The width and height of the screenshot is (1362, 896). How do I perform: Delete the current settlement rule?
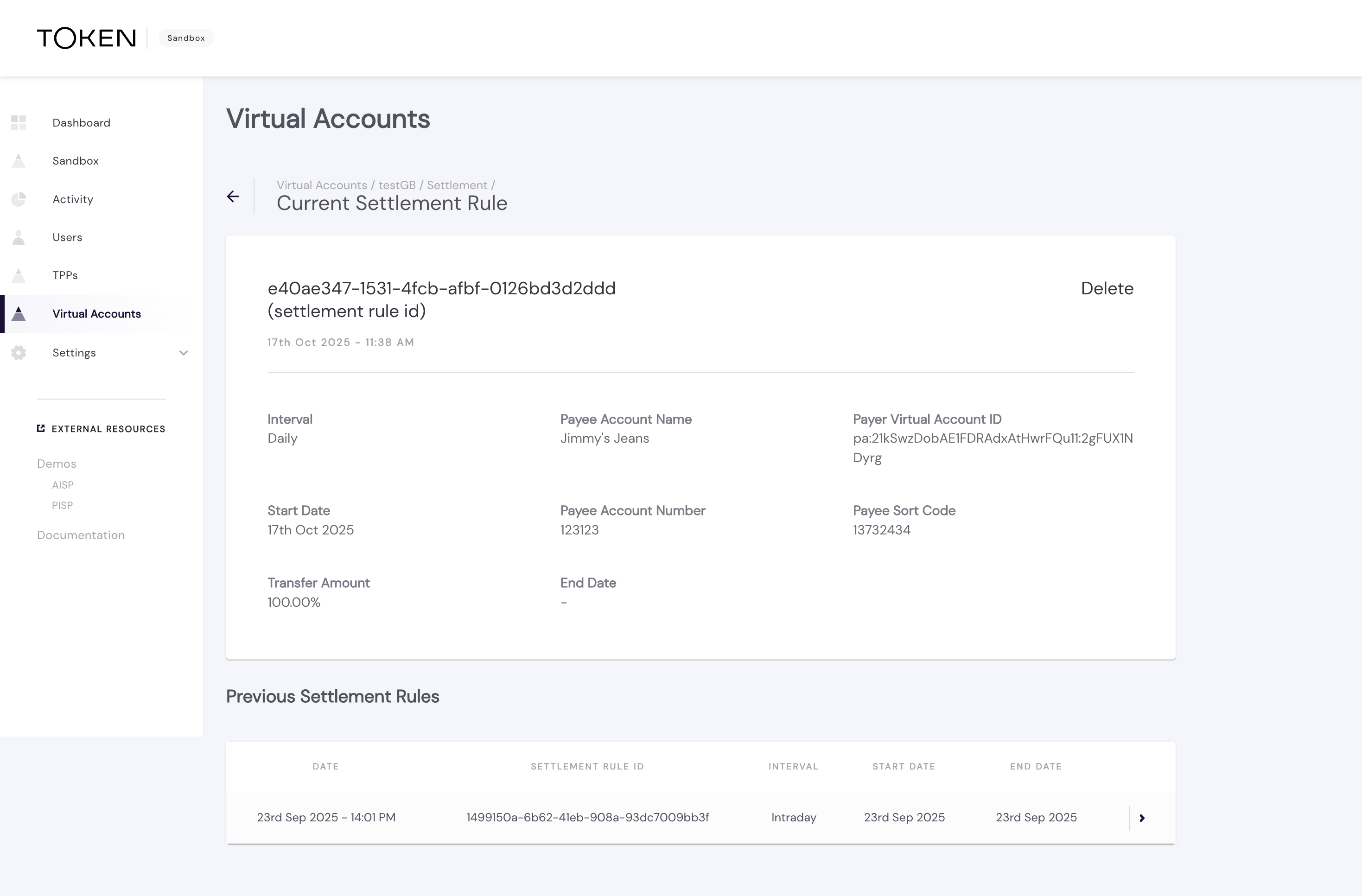pos(1106,288)
